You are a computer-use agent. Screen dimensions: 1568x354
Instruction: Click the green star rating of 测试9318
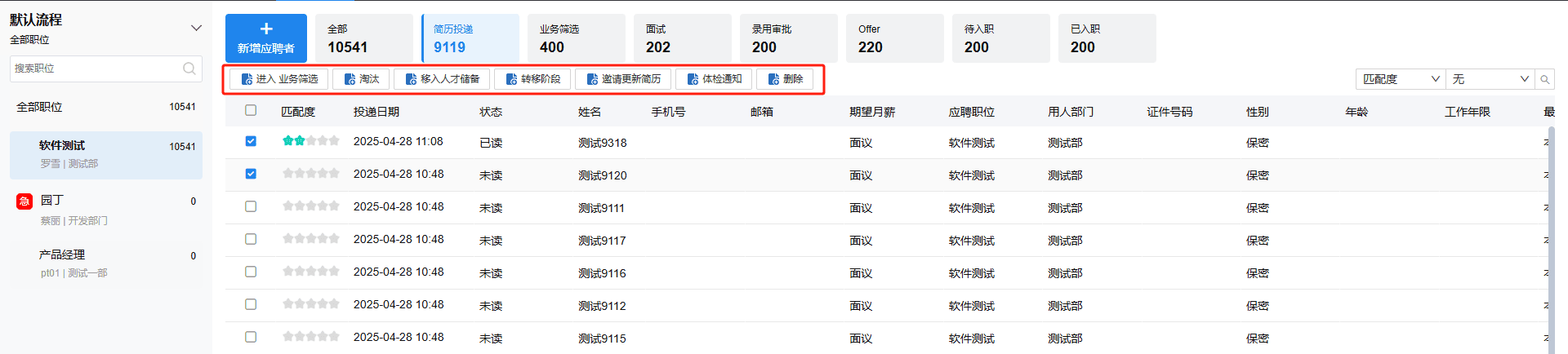point(310,141)
